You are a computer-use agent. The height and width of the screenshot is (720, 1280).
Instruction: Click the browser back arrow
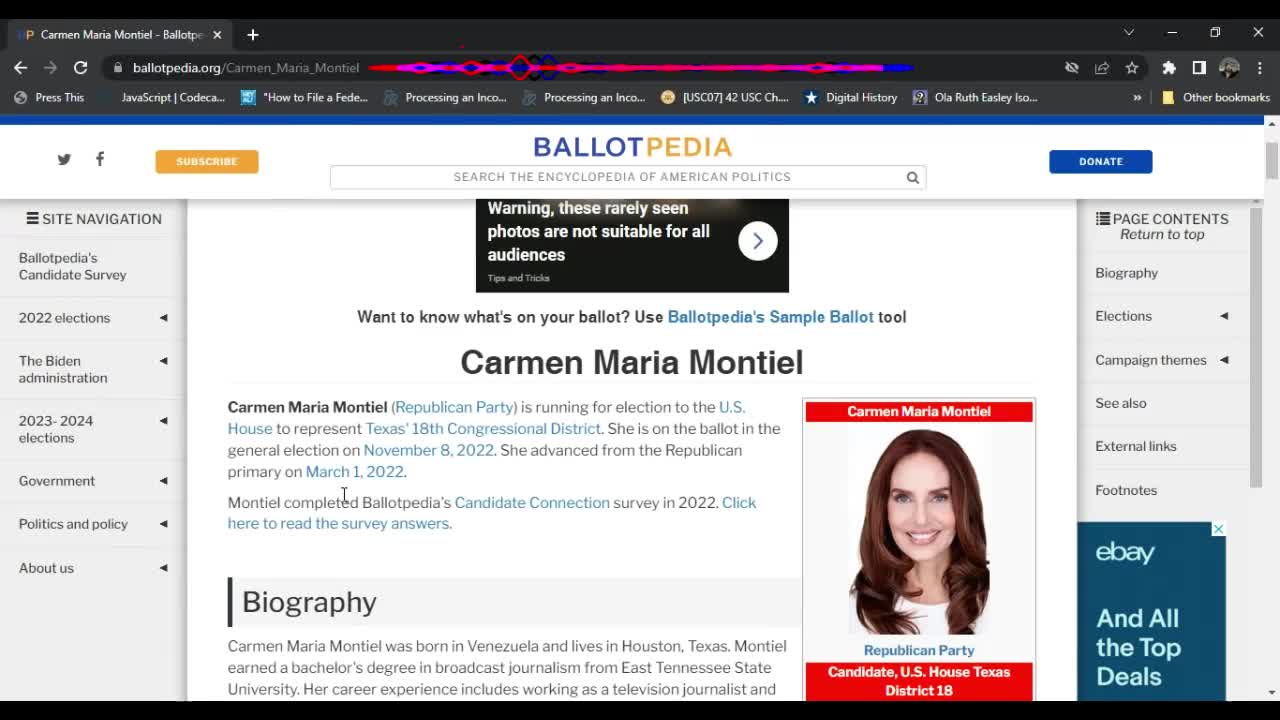(20, 67)
